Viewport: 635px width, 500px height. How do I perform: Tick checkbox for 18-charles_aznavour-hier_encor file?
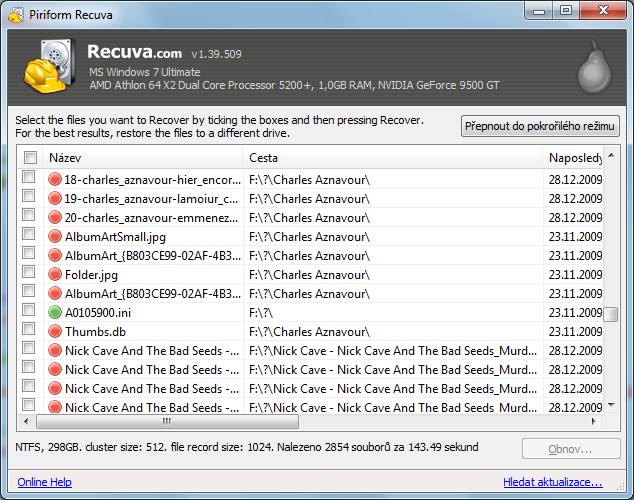[x=29, y=177]
